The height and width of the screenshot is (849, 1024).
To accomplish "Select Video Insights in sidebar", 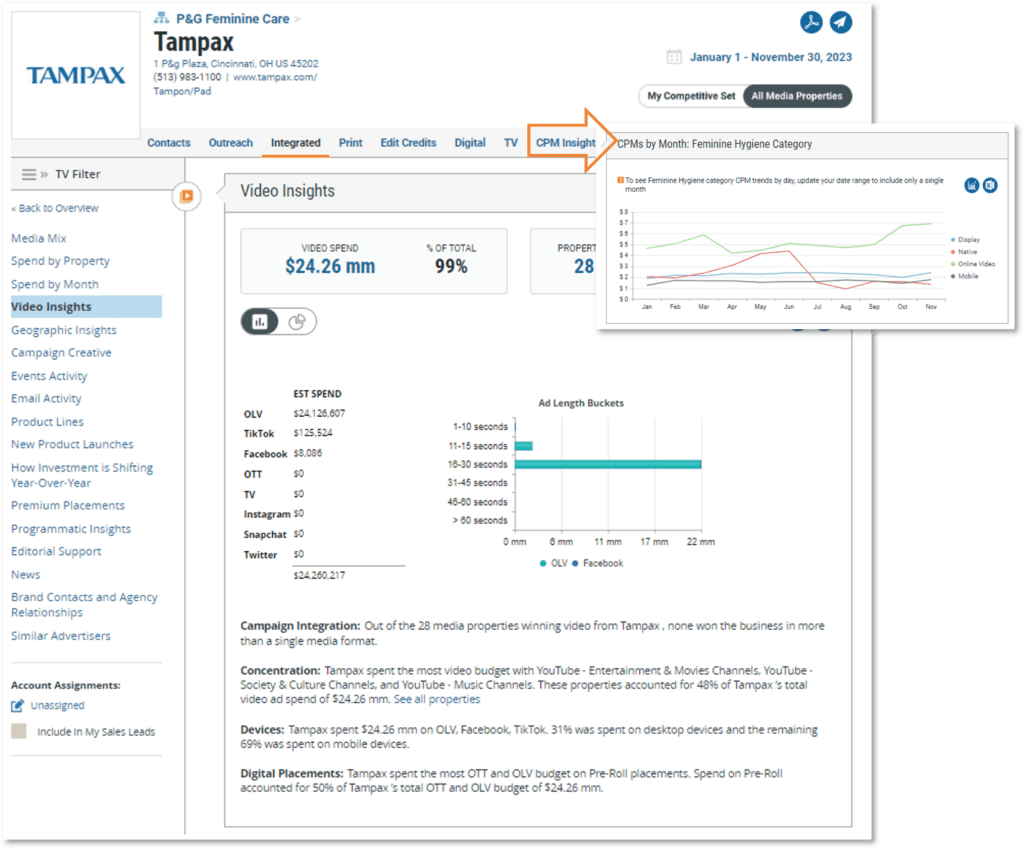I will (86, 307).
